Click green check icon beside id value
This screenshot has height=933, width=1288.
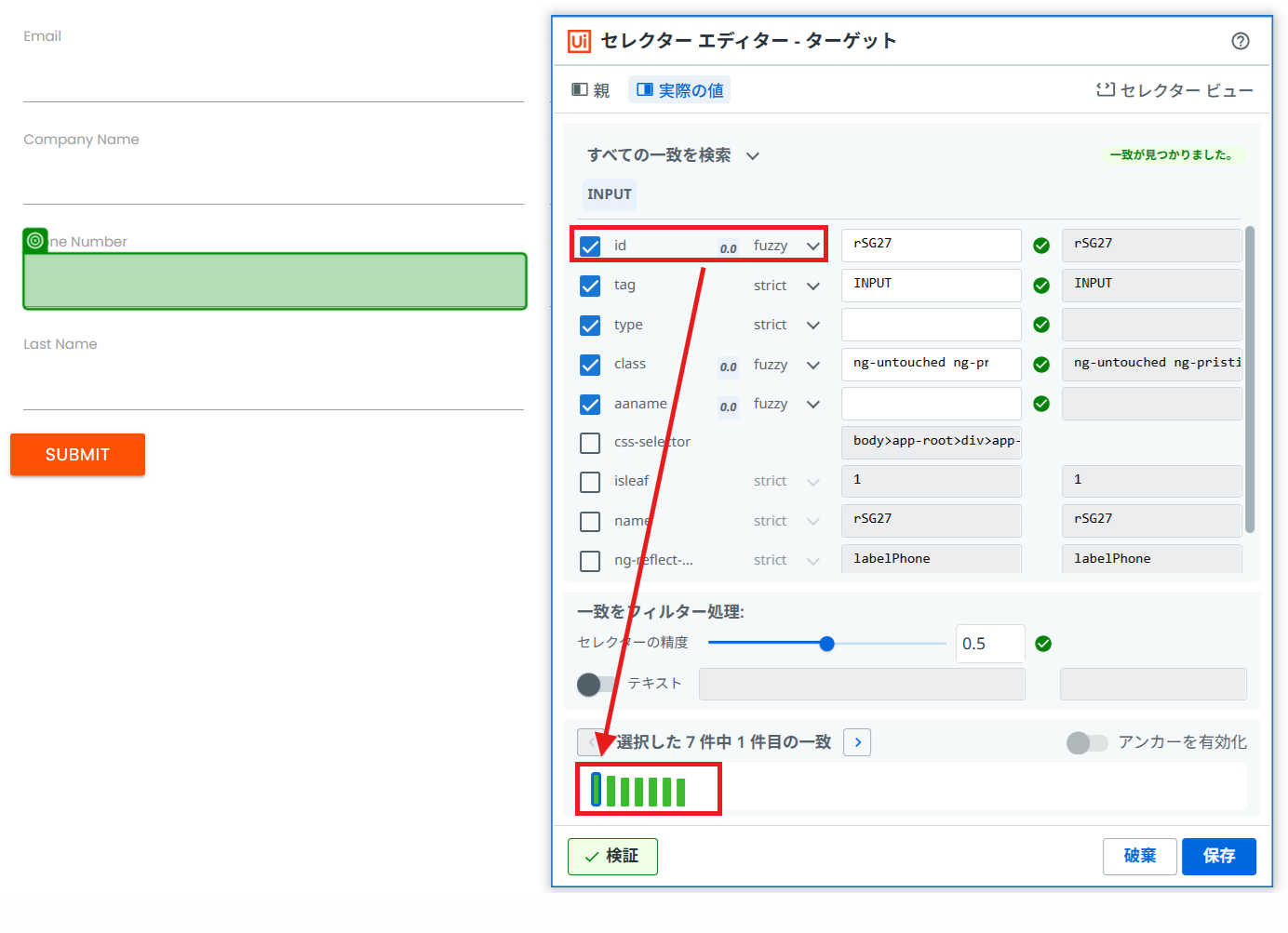point(1041,246)
